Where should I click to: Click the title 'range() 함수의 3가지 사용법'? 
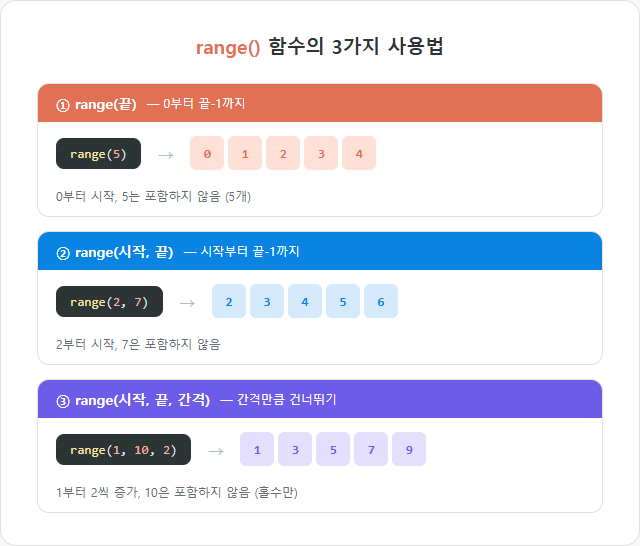[x=320, y=47]
